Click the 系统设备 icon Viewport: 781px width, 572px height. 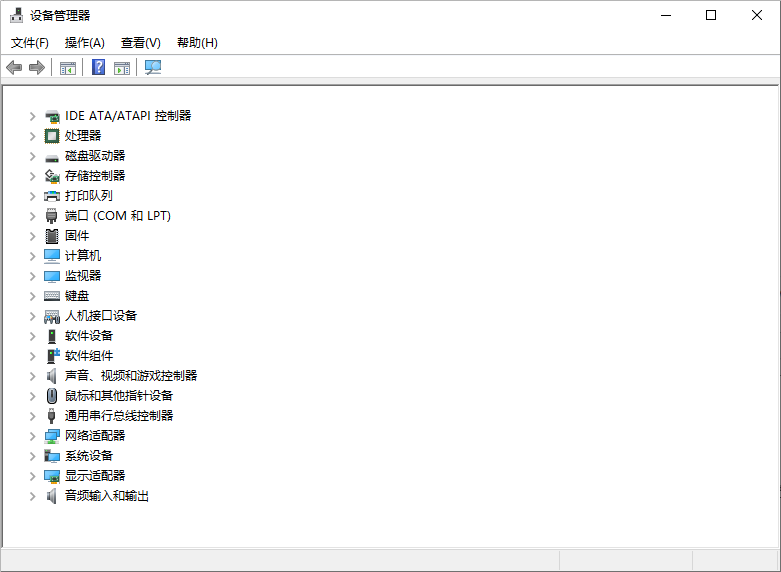pyautogui.click(x=52, y=456)
